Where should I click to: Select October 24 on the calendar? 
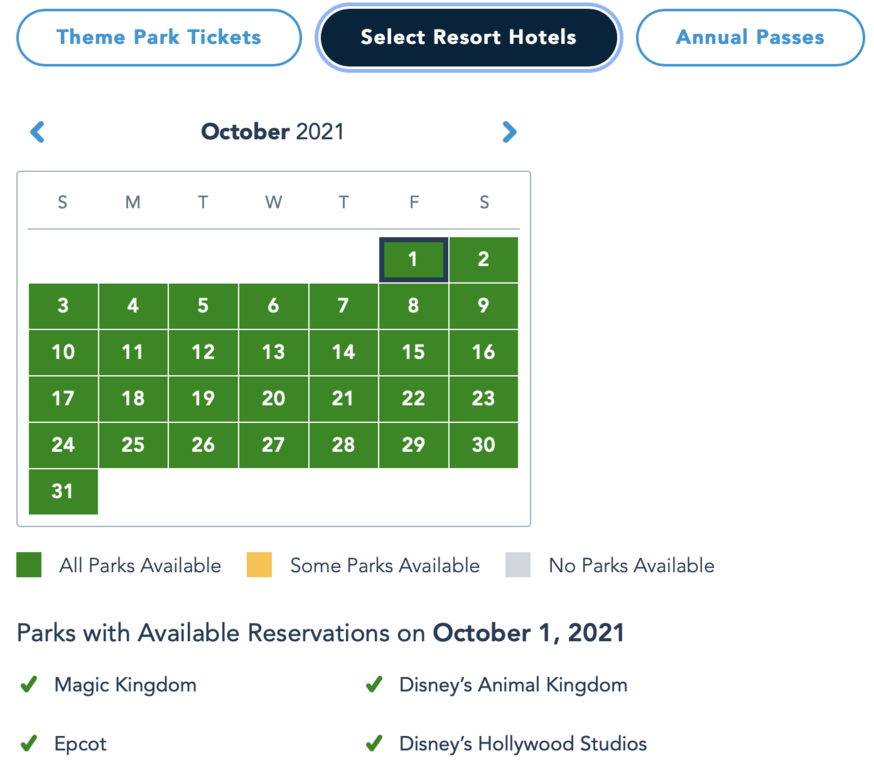coord(63,445)
